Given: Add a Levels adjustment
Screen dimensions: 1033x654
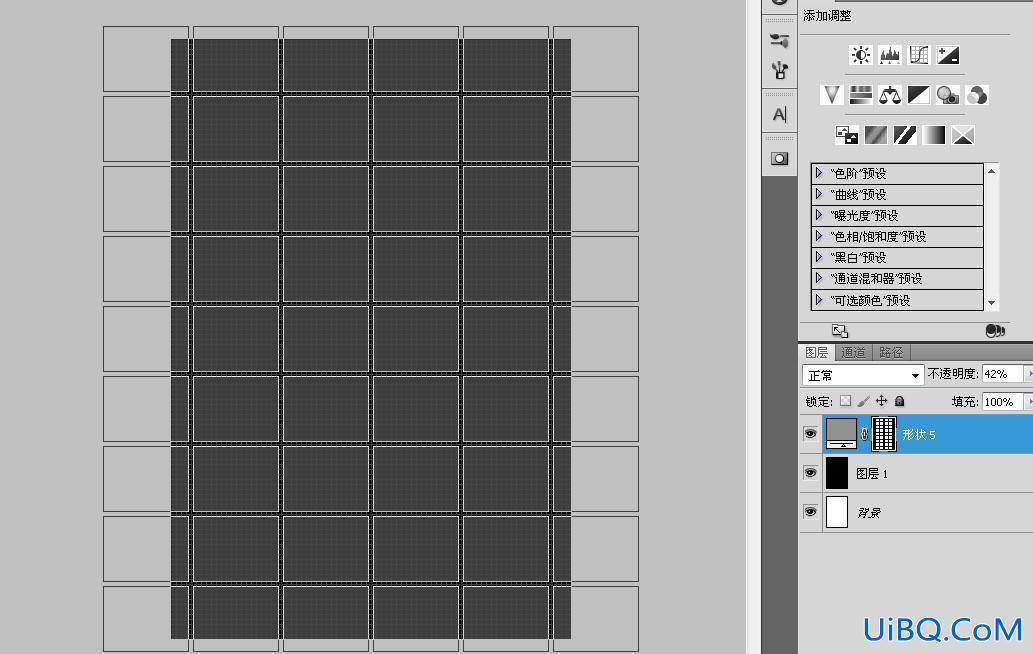Looking at the screenshot, I should [889, 55].
